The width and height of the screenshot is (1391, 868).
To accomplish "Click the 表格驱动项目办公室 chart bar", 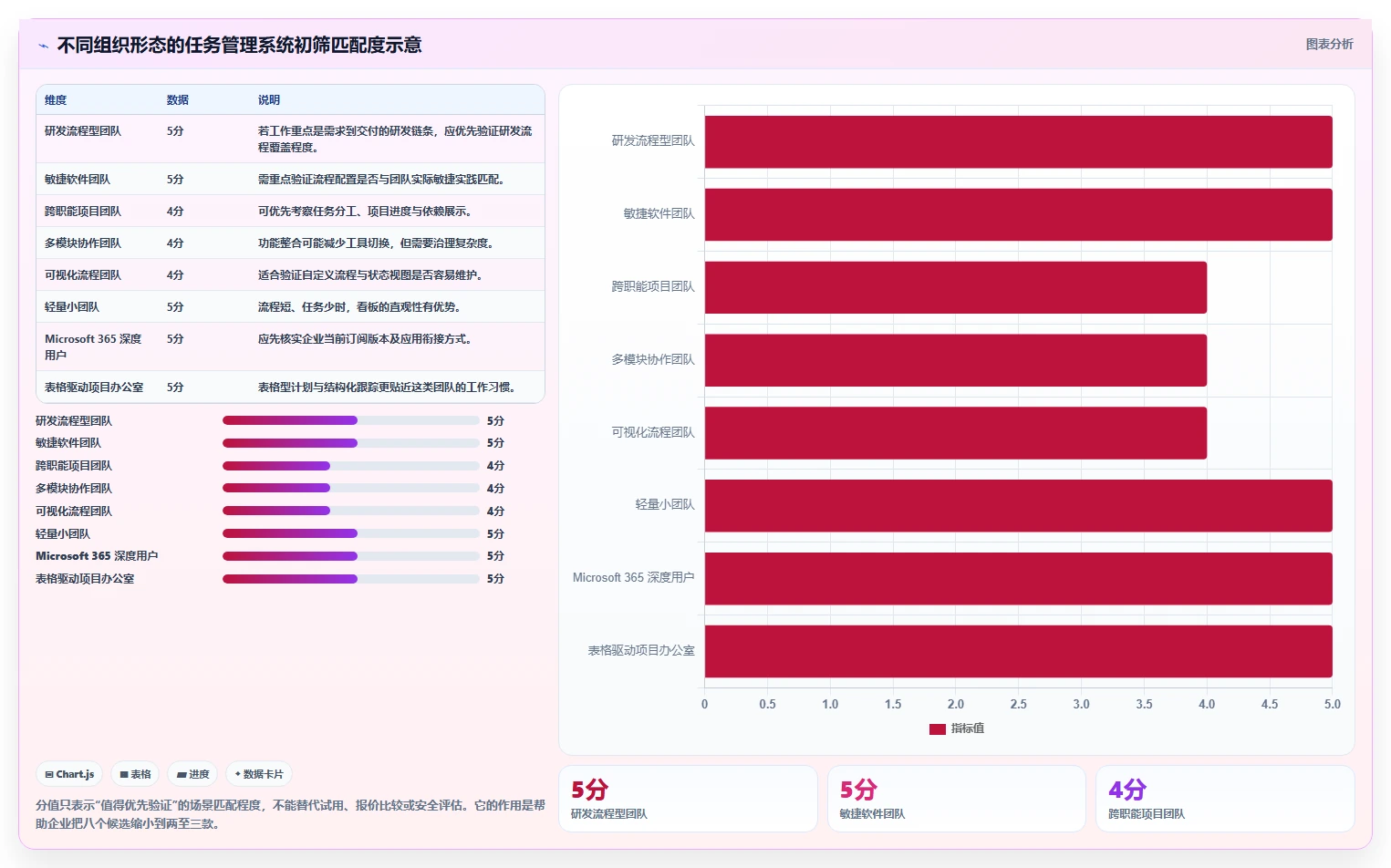I will (1018, 651).
